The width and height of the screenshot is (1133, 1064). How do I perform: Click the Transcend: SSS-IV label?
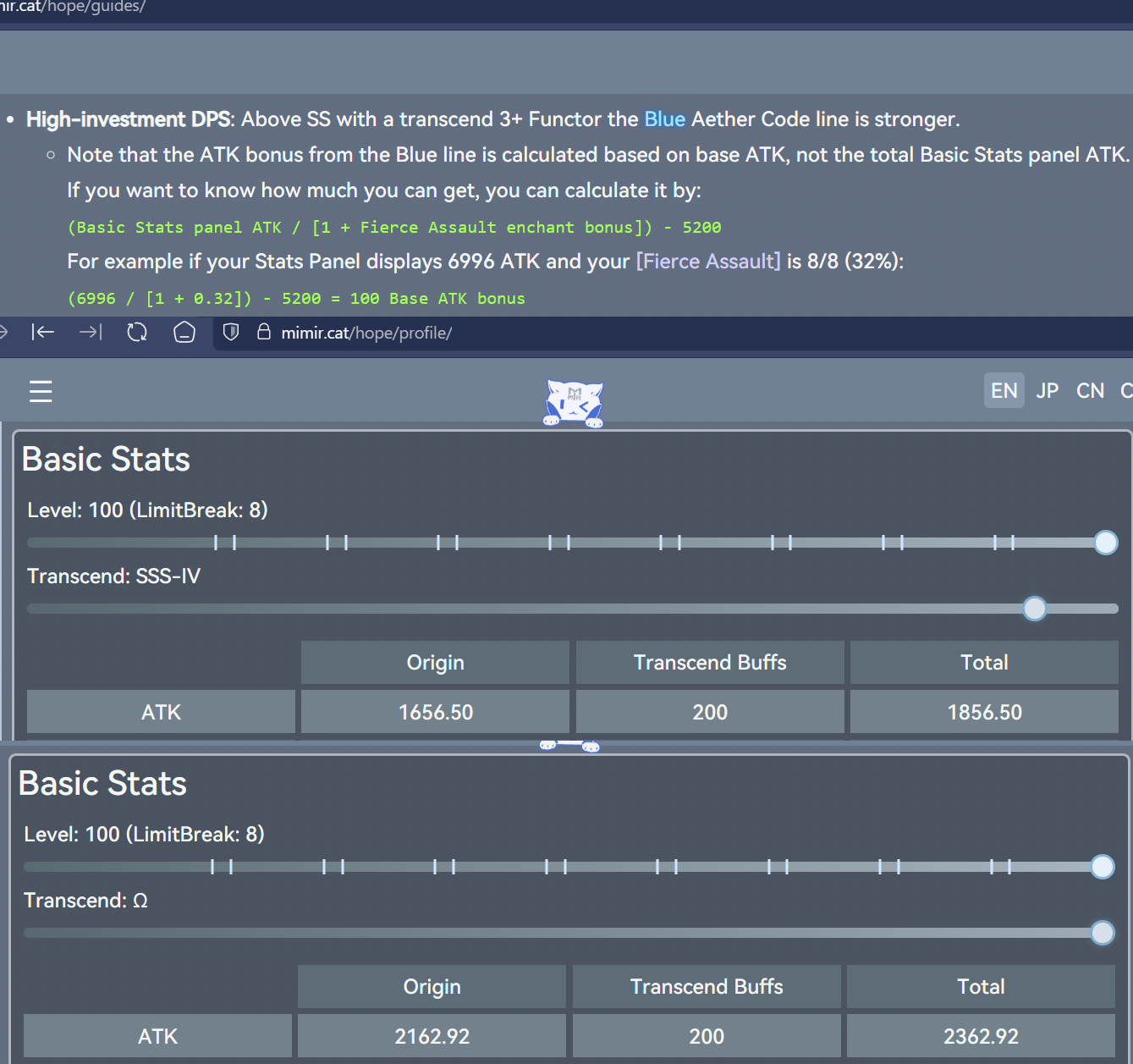coord(113,576)
